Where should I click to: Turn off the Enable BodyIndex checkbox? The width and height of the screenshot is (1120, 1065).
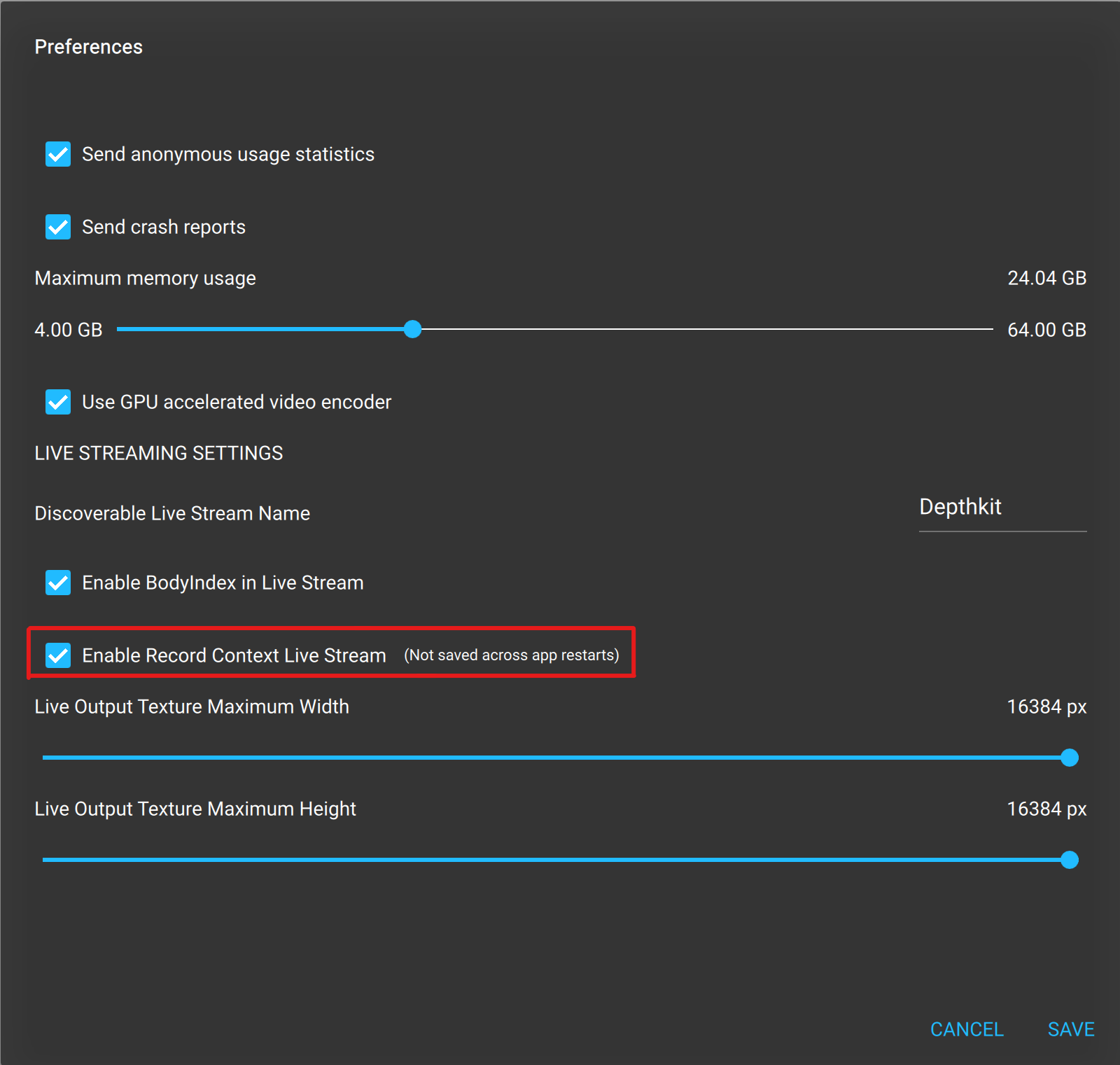tap(58, 583)
